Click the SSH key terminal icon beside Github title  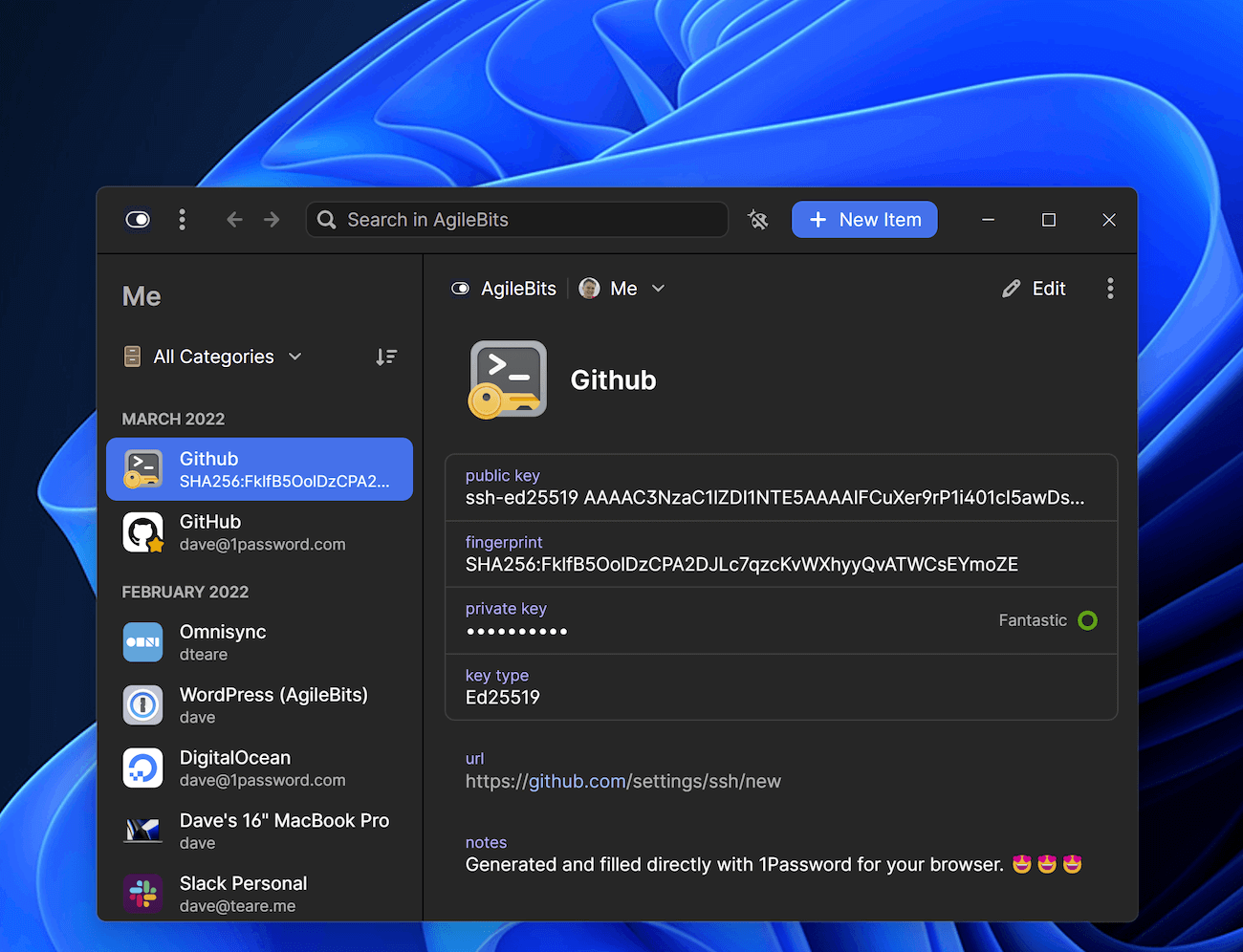(x=508, y=379)
